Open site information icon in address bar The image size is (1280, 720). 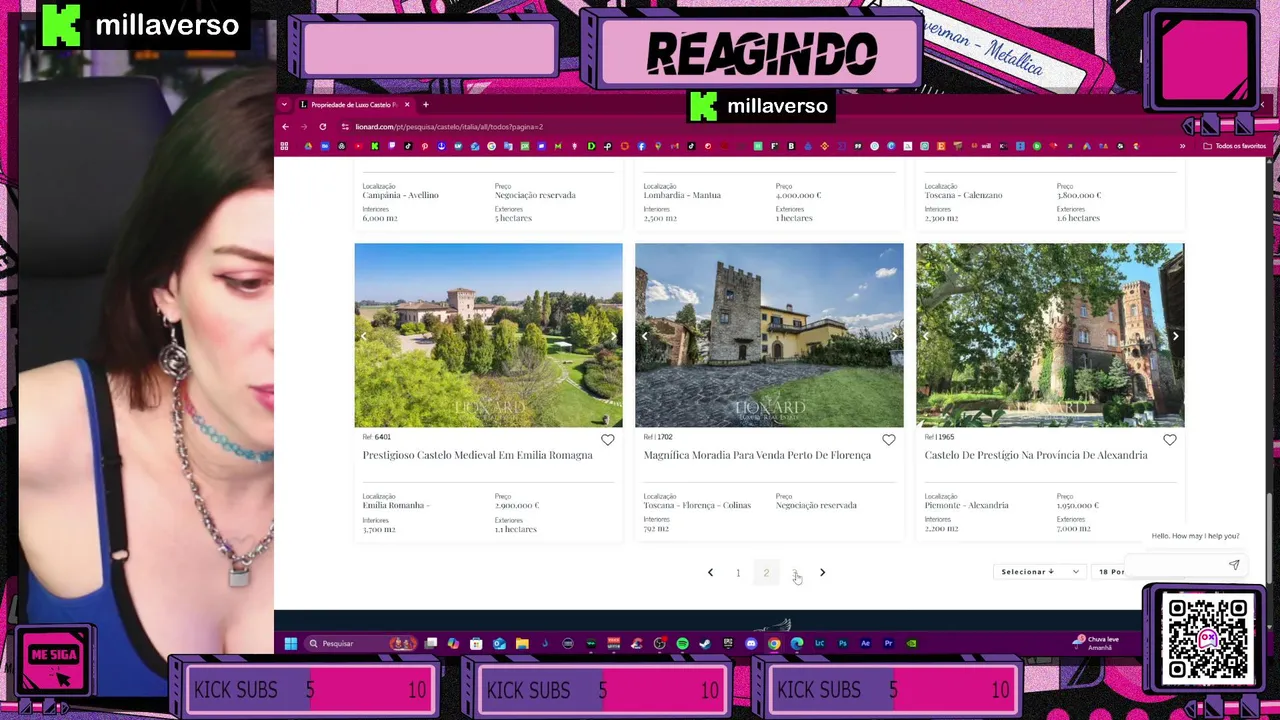345,127
